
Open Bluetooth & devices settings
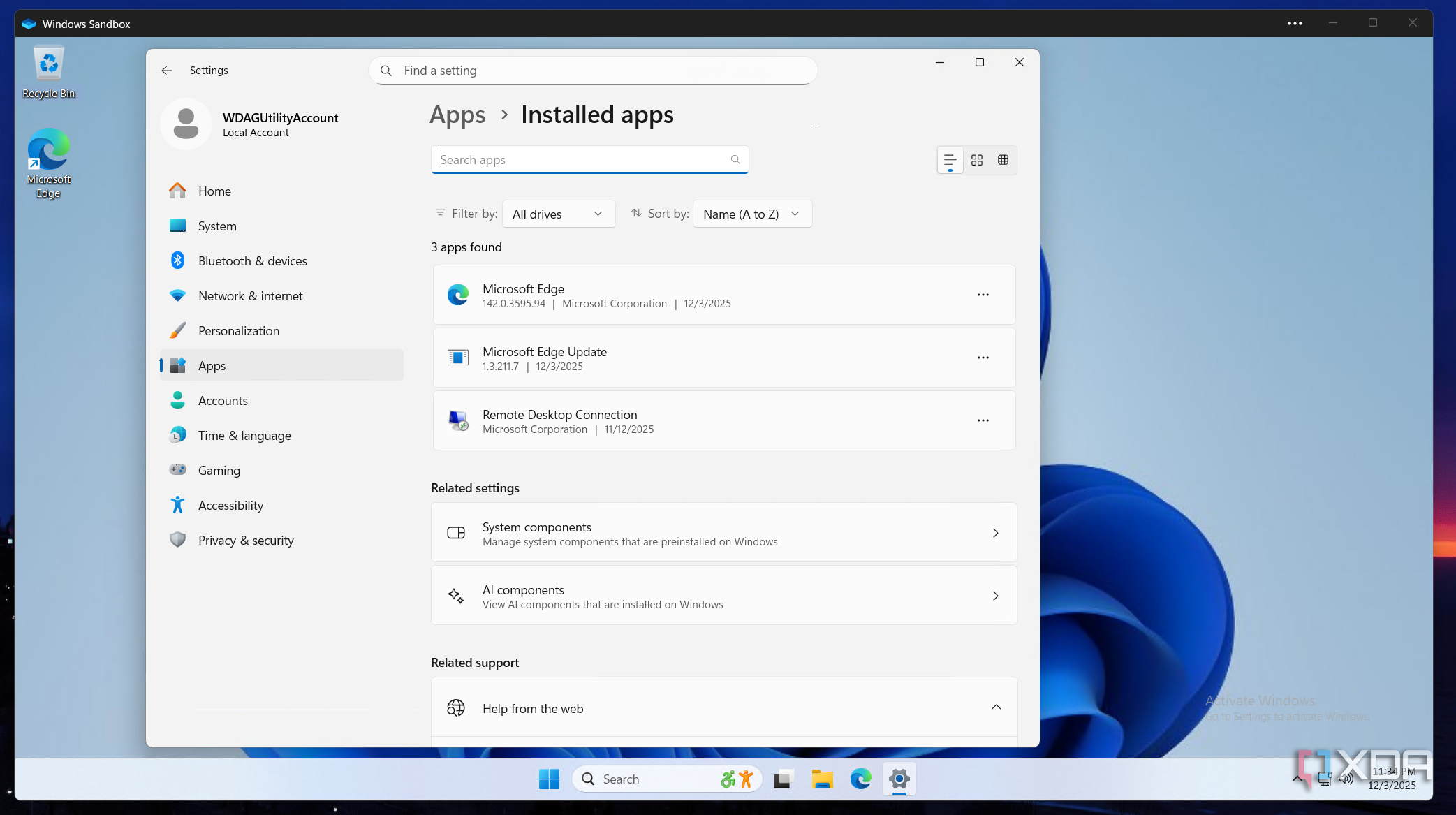click(252, 261)
